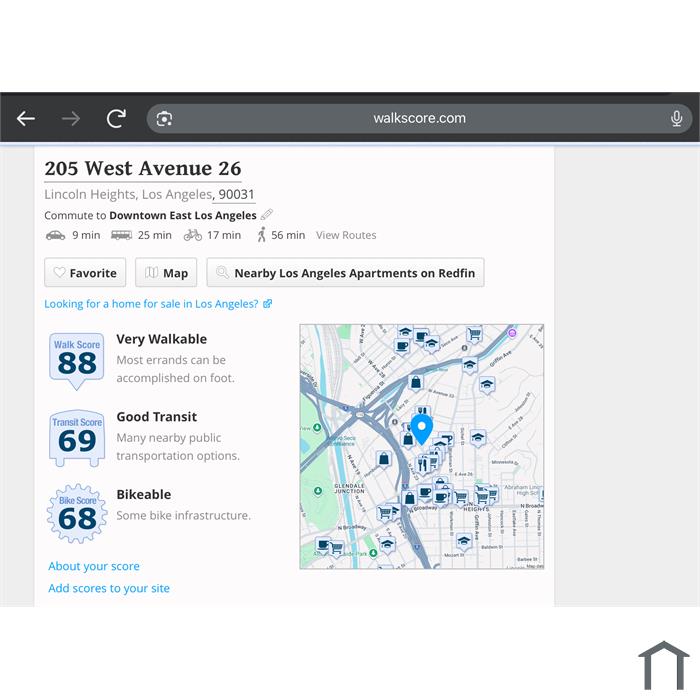Select the Bike Score 68 badge
Image resolution: width=700 pixels, height=700 pixels.
coord(77,514)
